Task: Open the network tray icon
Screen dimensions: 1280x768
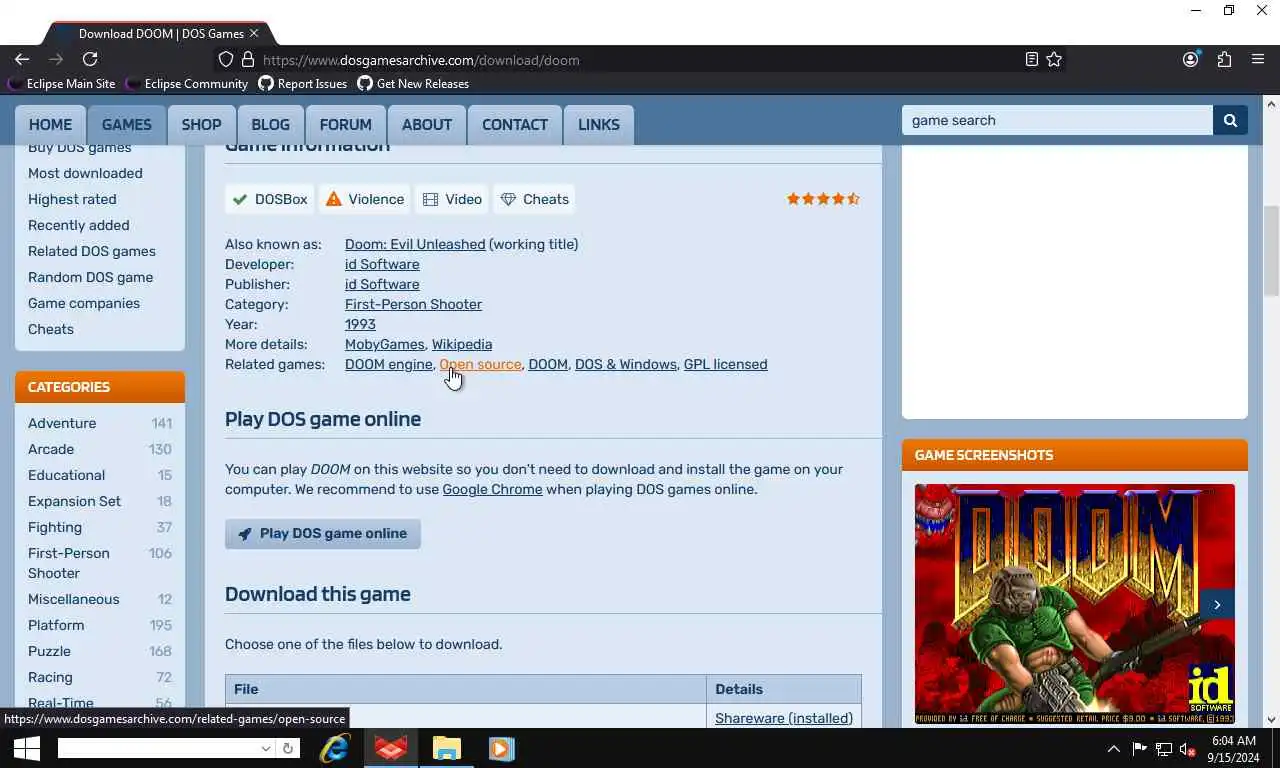Action: click(1164, 748)
